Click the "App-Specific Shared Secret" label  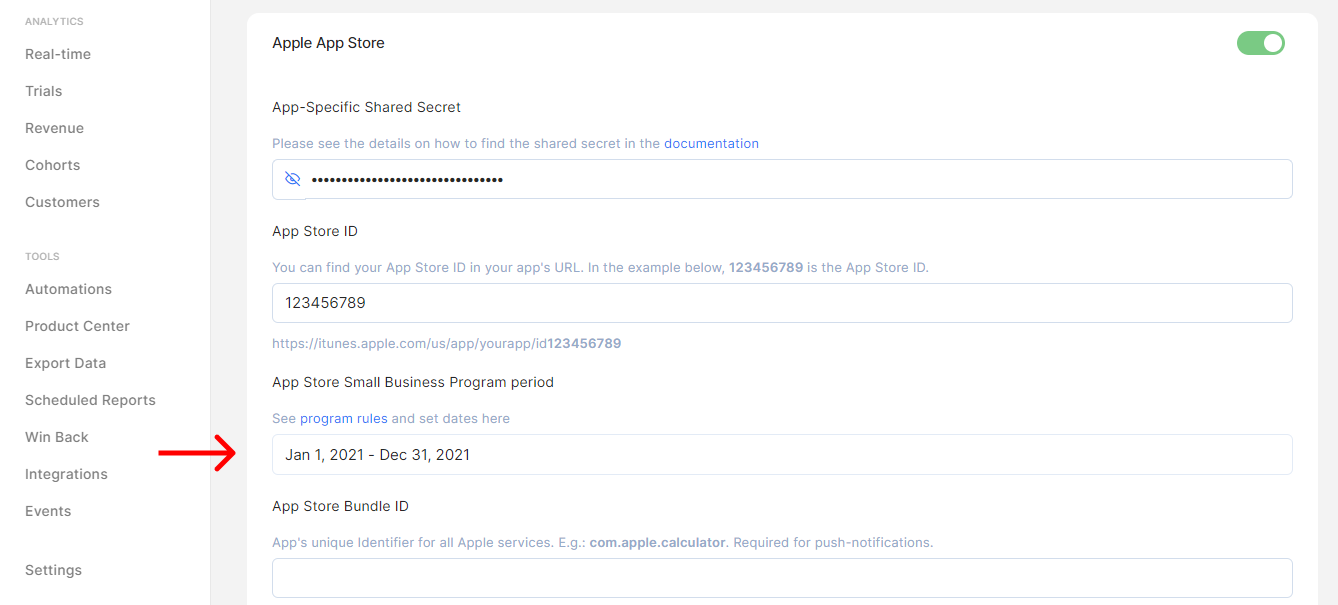pos(366,107)
